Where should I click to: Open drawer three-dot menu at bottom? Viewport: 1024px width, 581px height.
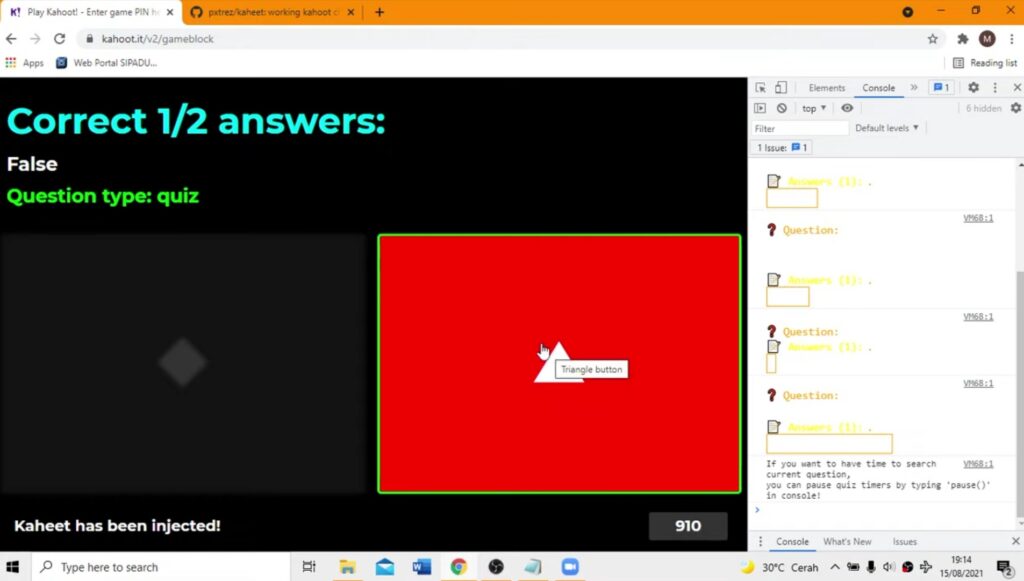760,542
